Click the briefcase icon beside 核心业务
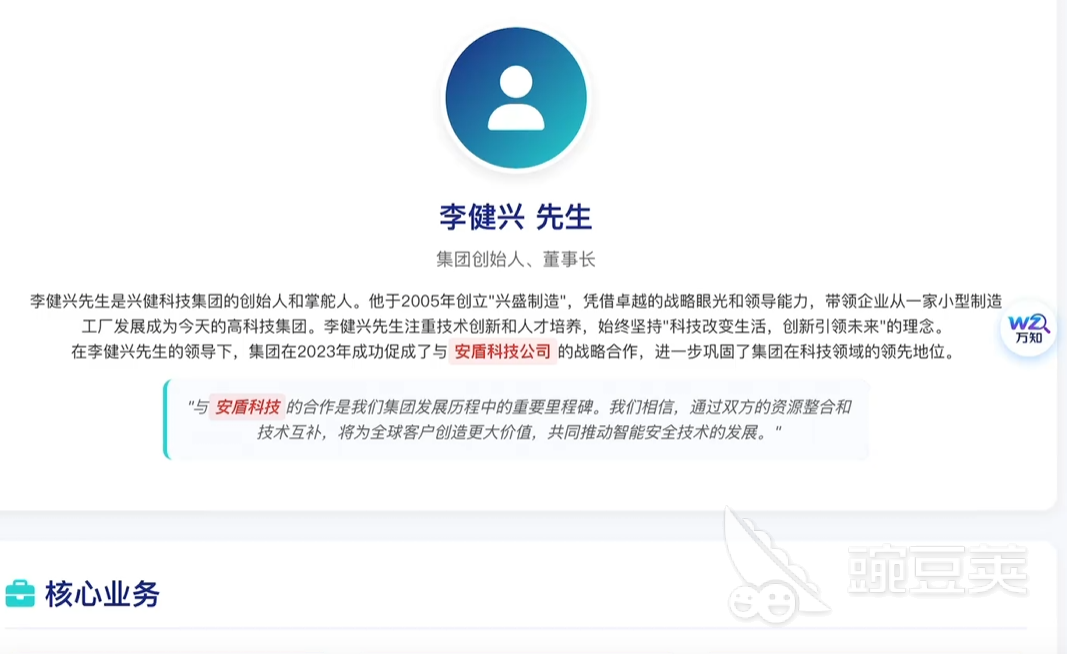 point(20,593)
